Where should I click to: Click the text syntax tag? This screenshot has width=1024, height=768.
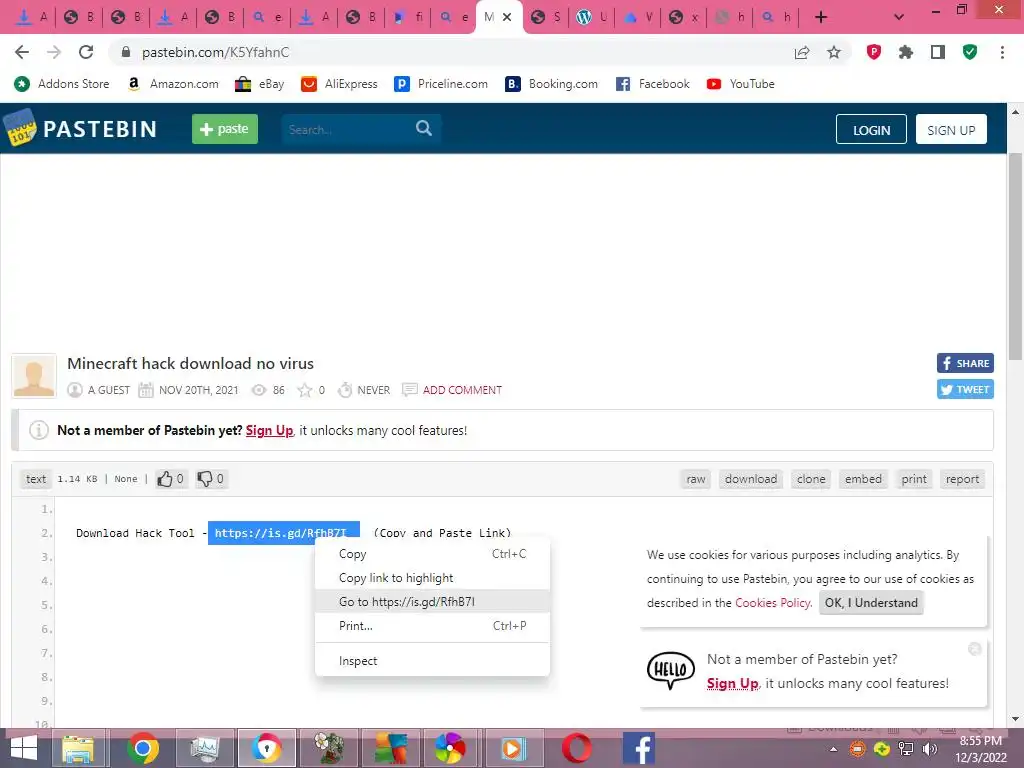tap(36, 479)
